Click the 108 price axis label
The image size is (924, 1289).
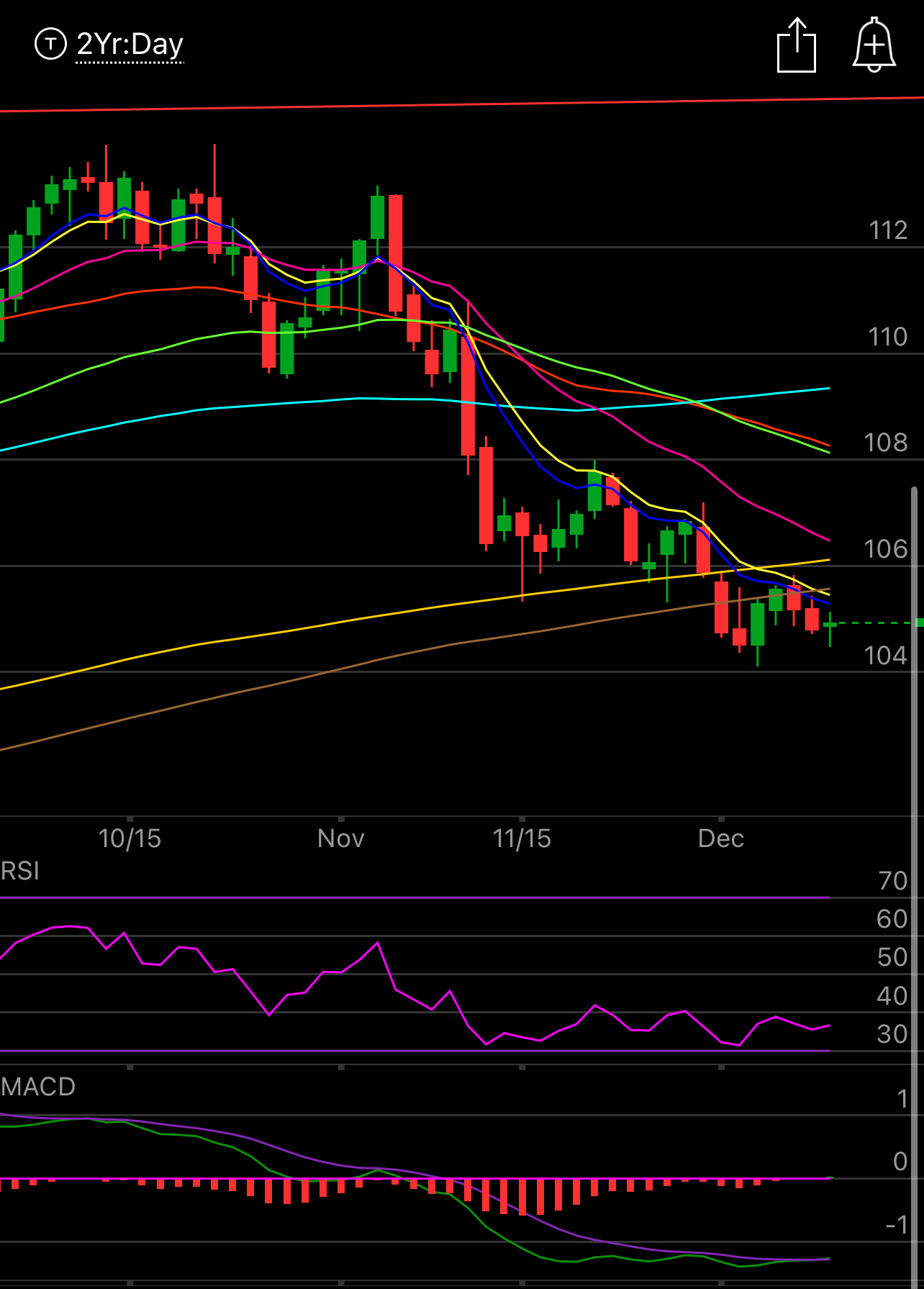pyautogui.click(x=886, y=443)
